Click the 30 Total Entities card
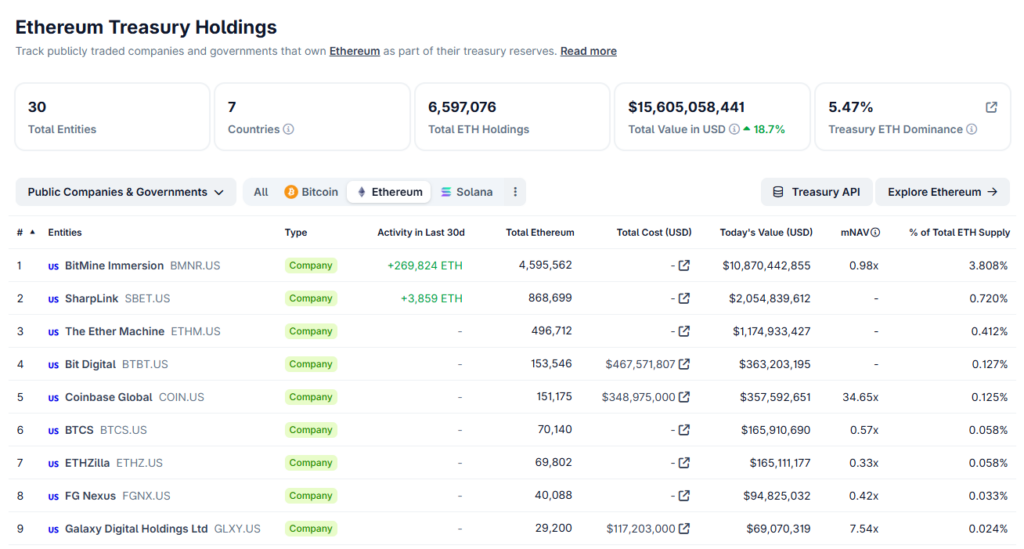Screen dimensions: 1024x549 point(112,117)
